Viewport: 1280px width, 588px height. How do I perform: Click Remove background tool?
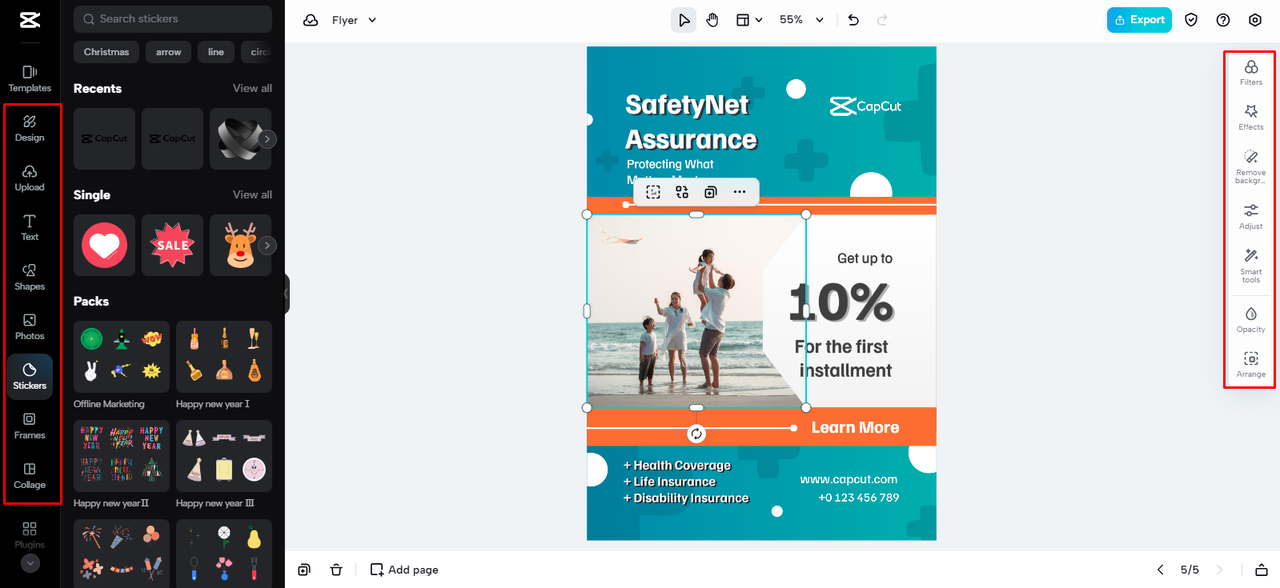pos(1251,166)
